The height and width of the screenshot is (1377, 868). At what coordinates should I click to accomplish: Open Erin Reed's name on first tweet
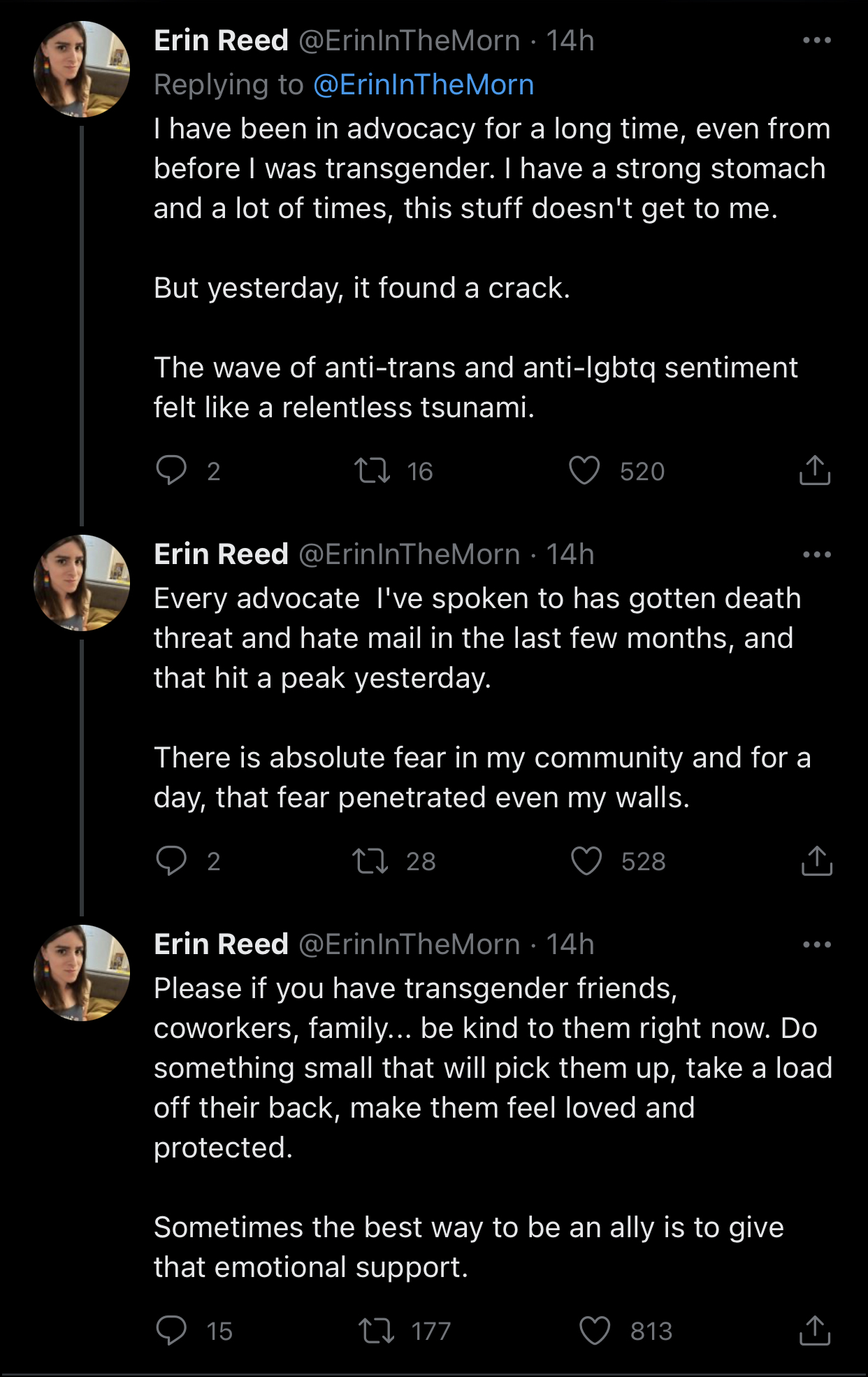tap(221, 41)
